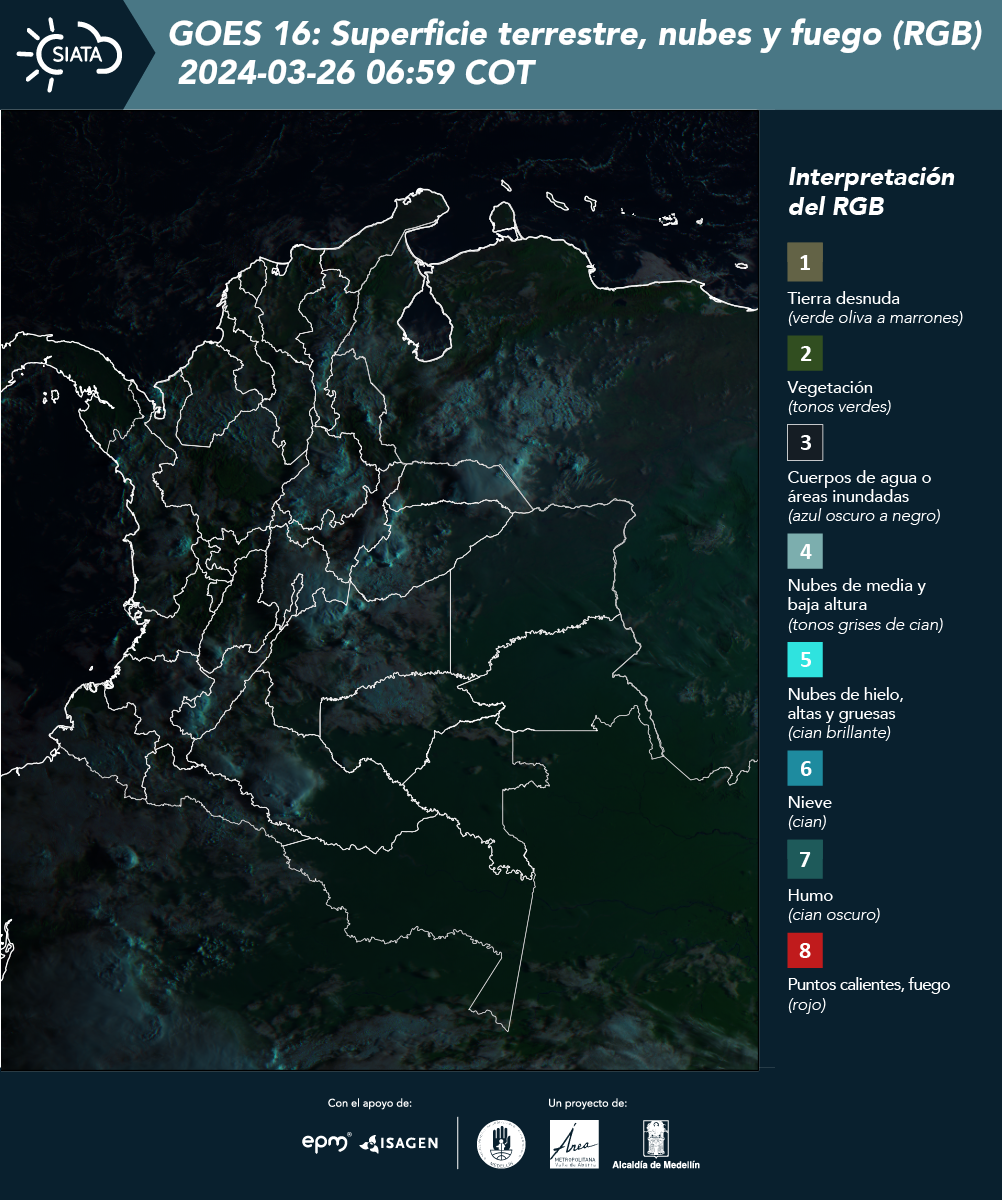Click the heading "Interpretación del RGB"
The image size is (1002, 1200).
[x=871, y=192]
